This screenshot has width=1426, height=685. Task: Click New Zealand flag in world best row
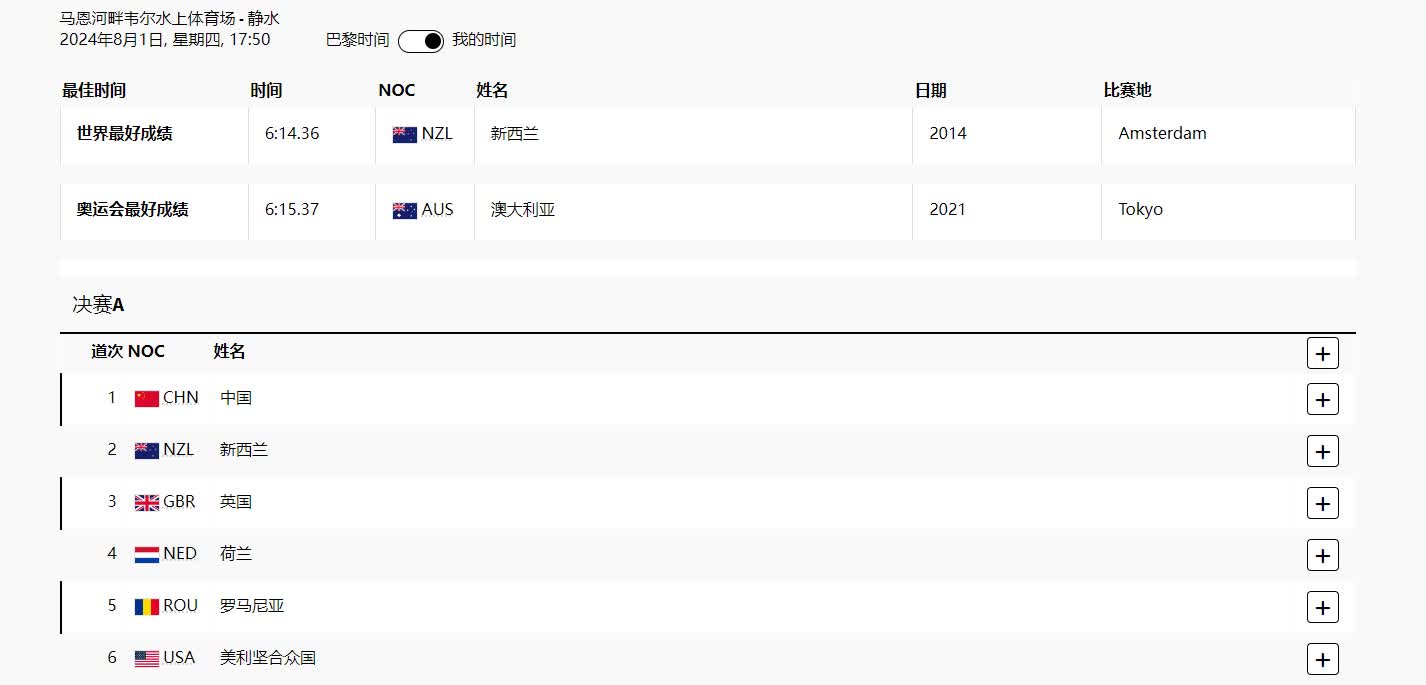(x=405, y=134)
